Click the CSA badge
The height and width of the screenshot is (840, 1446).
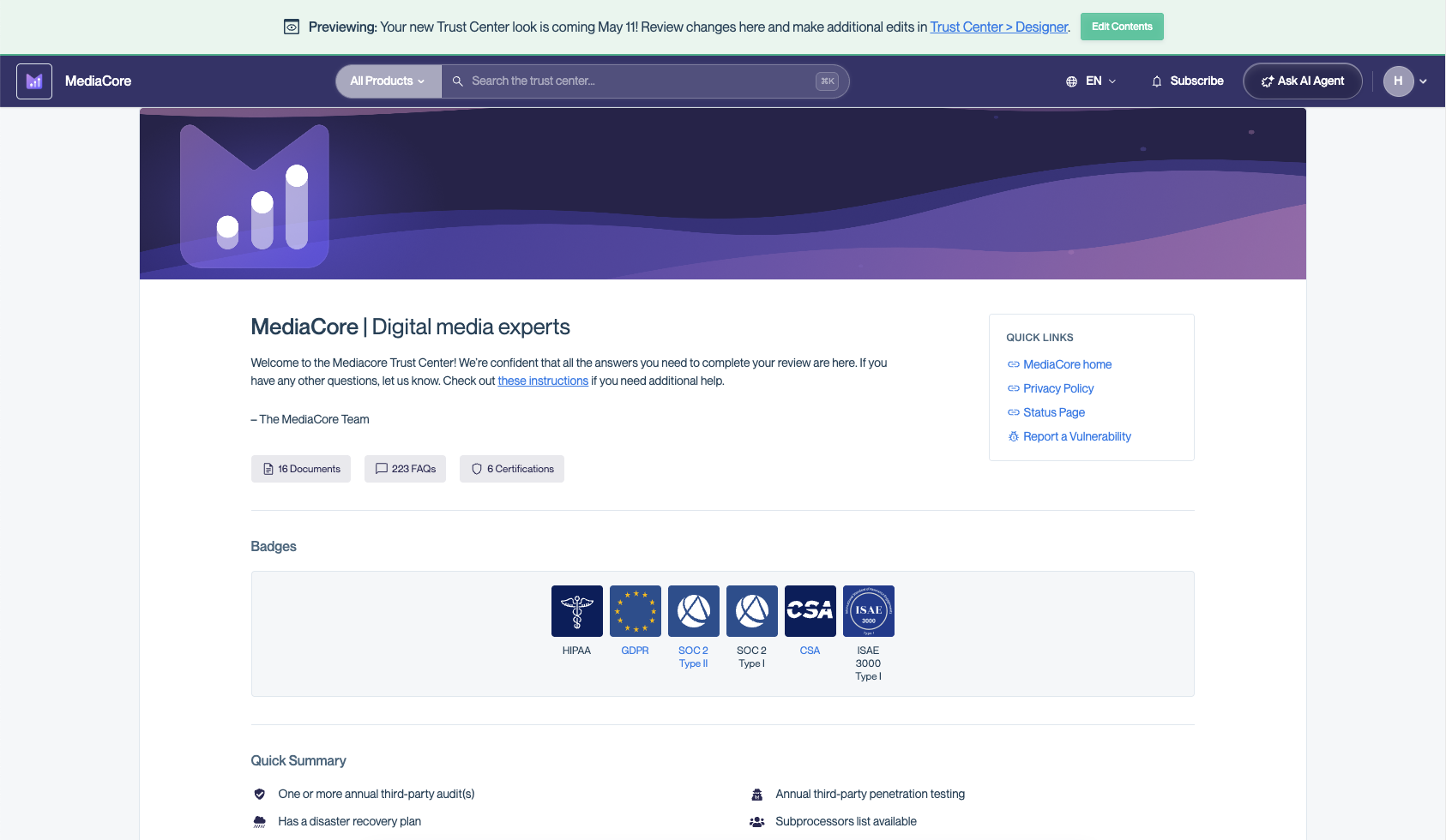pyautogui.click(x=810, y=610)
